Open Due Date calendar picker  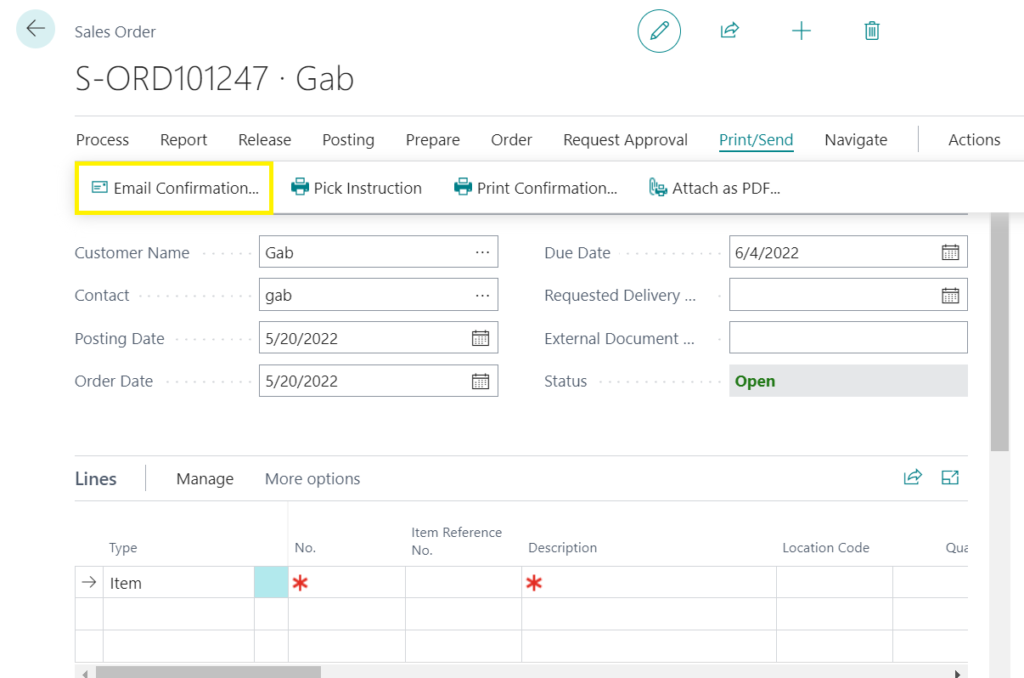[949, 253]
